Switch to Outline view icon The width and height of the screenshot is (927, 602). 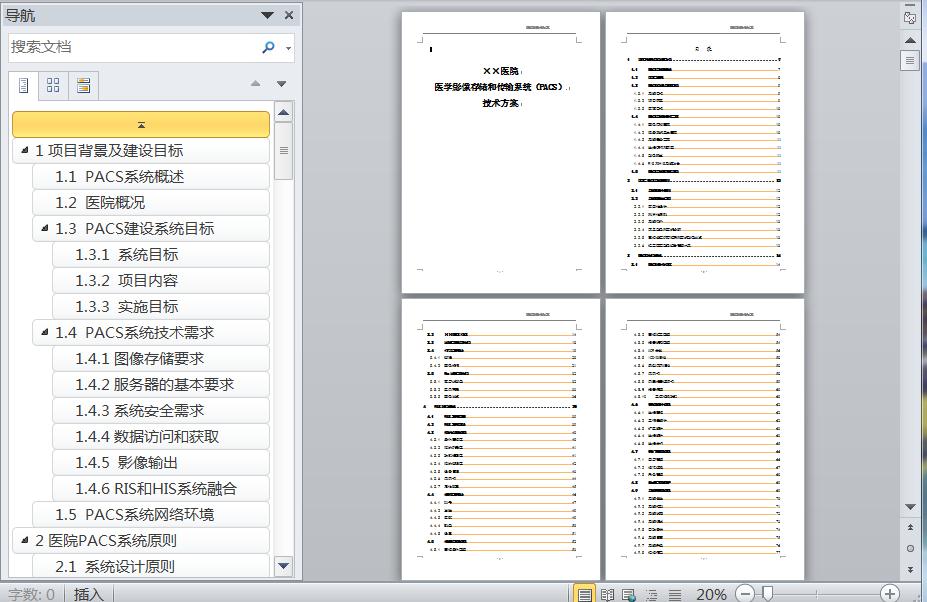(652, 594)
